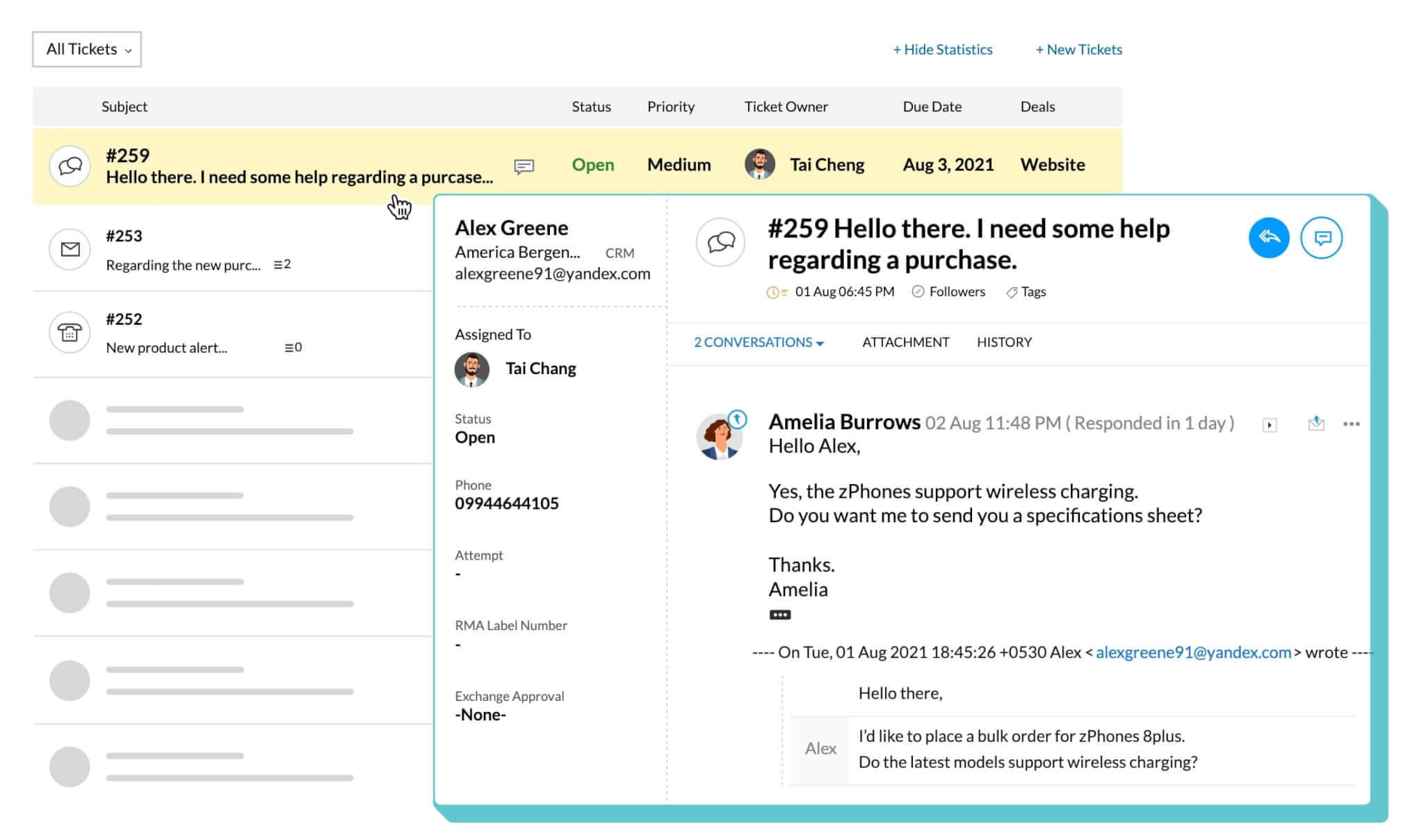
Task: Click the Priority column header
Action: [671, 106]
